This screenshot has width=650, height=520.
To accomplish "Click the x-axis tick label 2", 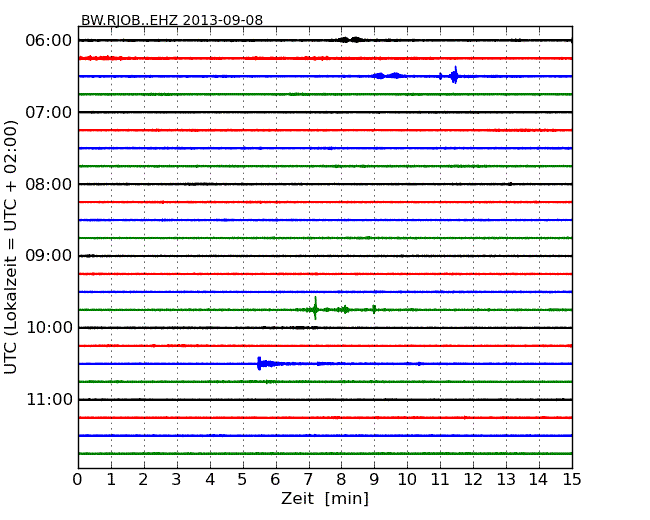I will [x=143, y=480].
